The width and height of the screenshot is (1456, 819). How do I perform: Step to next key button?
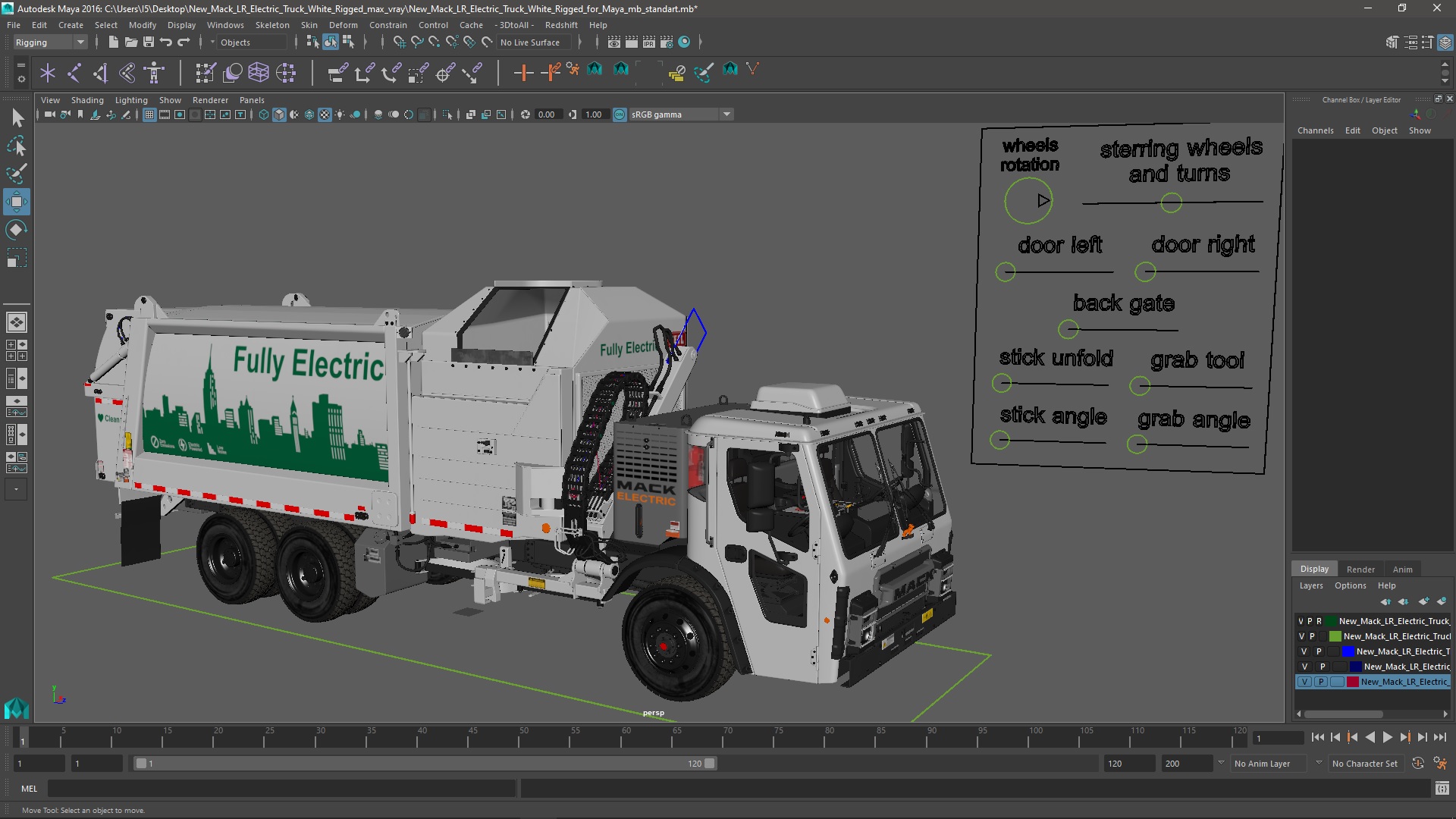pos(1405,737)
